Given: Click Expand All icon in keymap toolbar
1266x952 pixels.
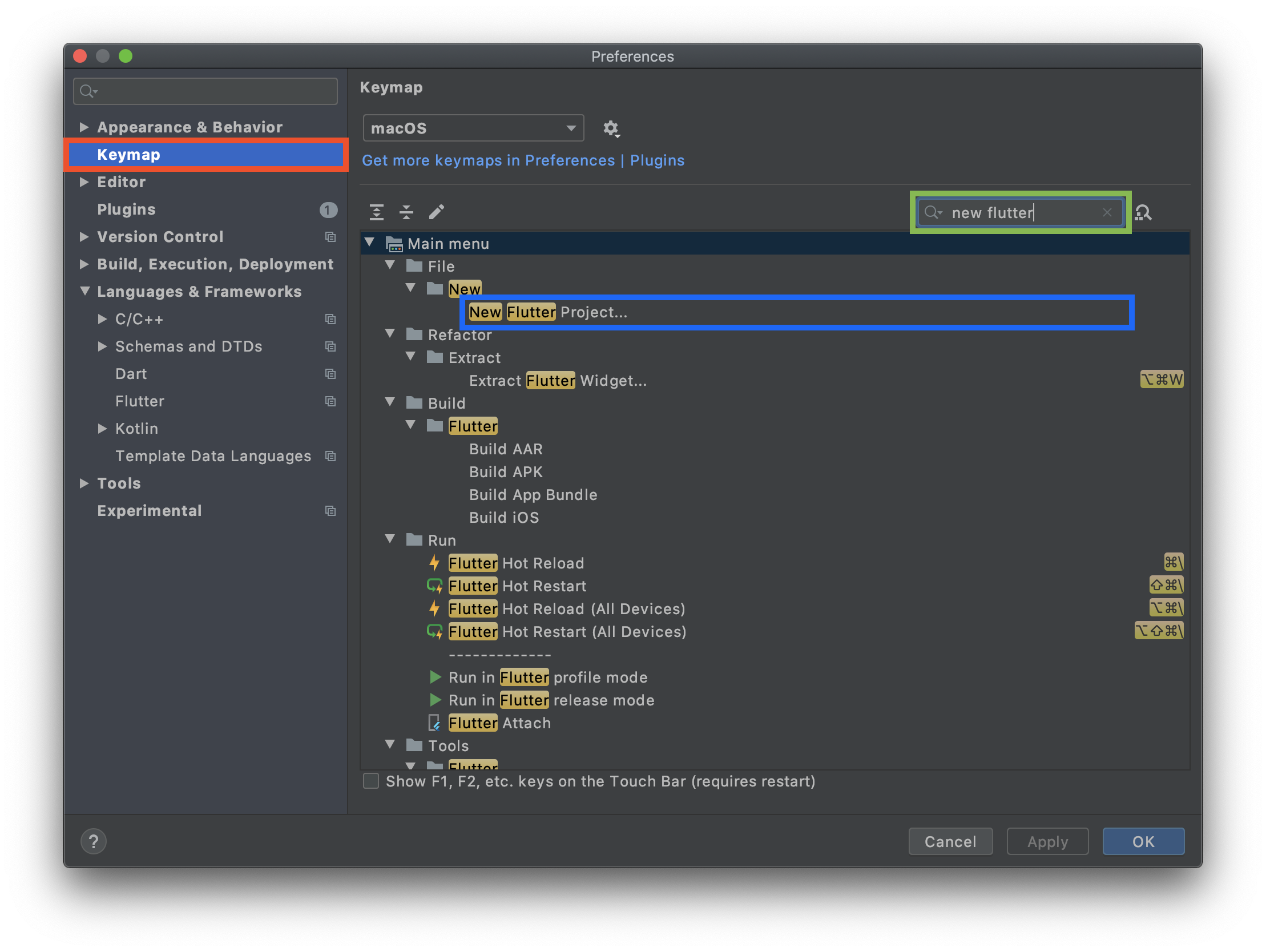Looking at the screenshot, I should tap(377, 212).
